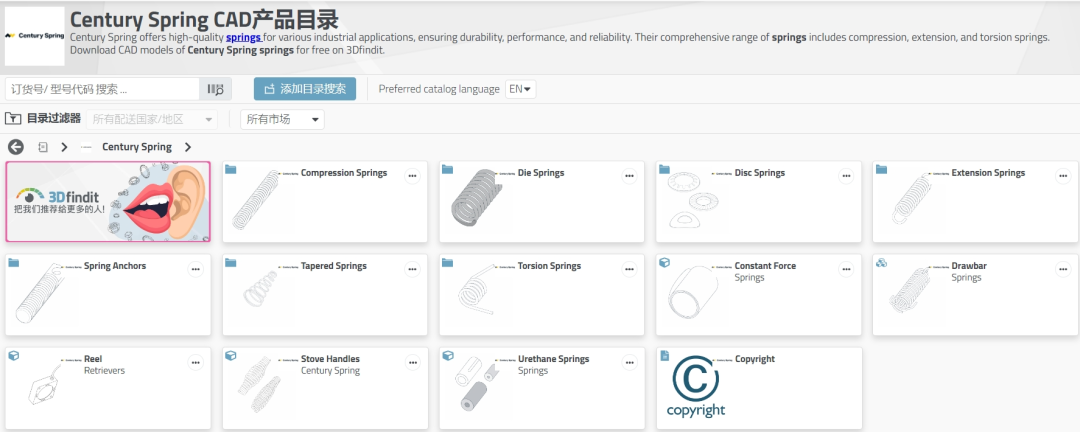Open more options for Extension Springs

point(1063,176)
